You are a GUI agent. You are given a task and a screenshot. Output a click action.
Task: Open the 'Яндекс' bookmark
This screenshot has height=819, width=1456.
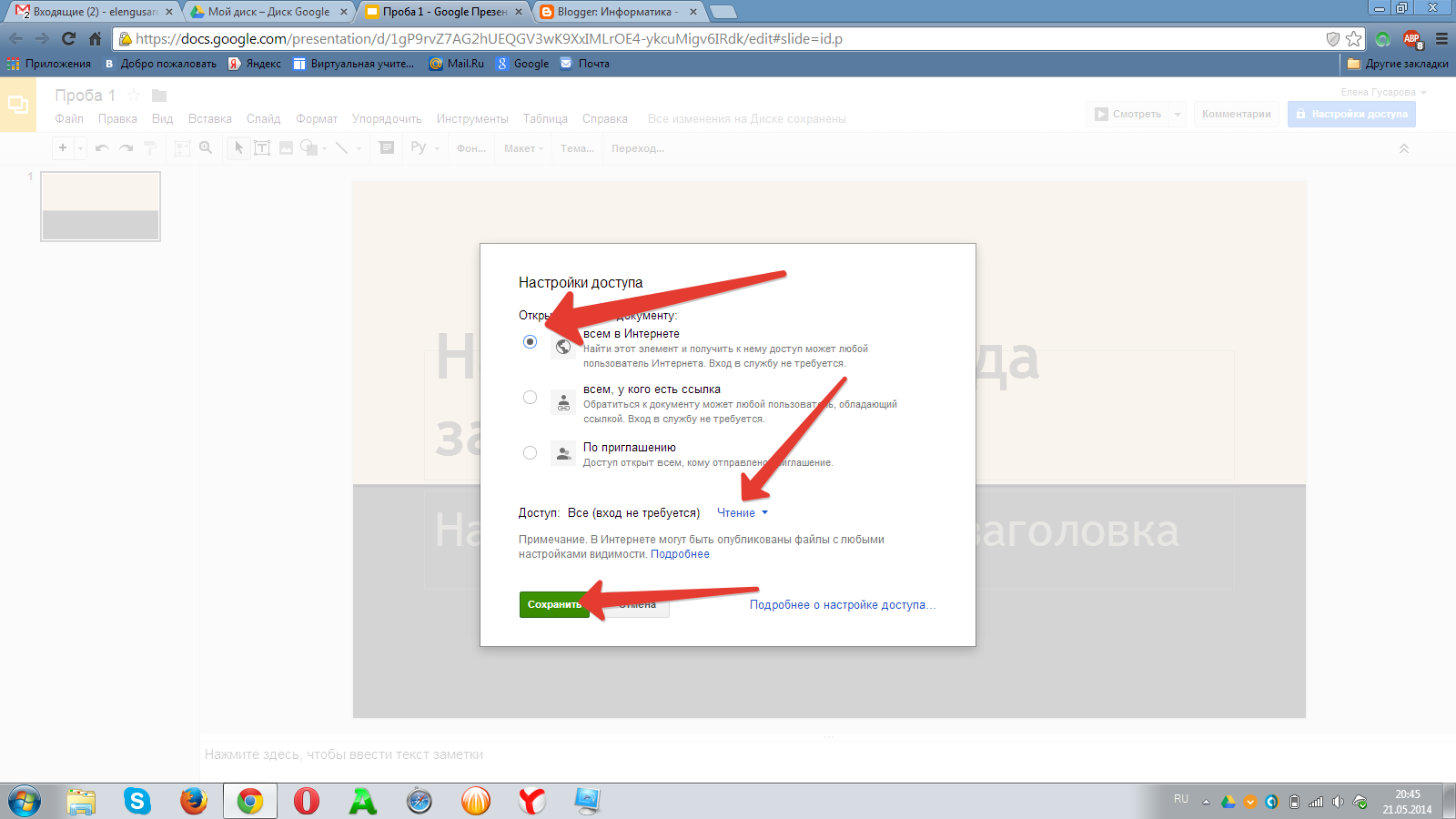(x=255, y=64)
